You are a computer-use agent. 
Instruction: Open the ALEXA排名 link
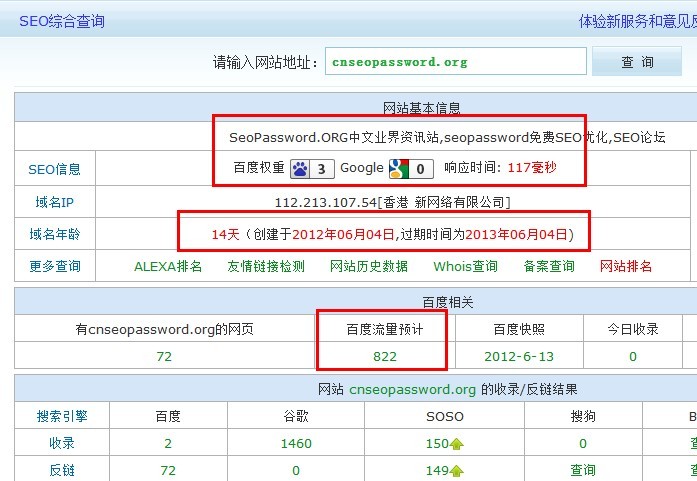pyautogui.click(x=168, y=266)
